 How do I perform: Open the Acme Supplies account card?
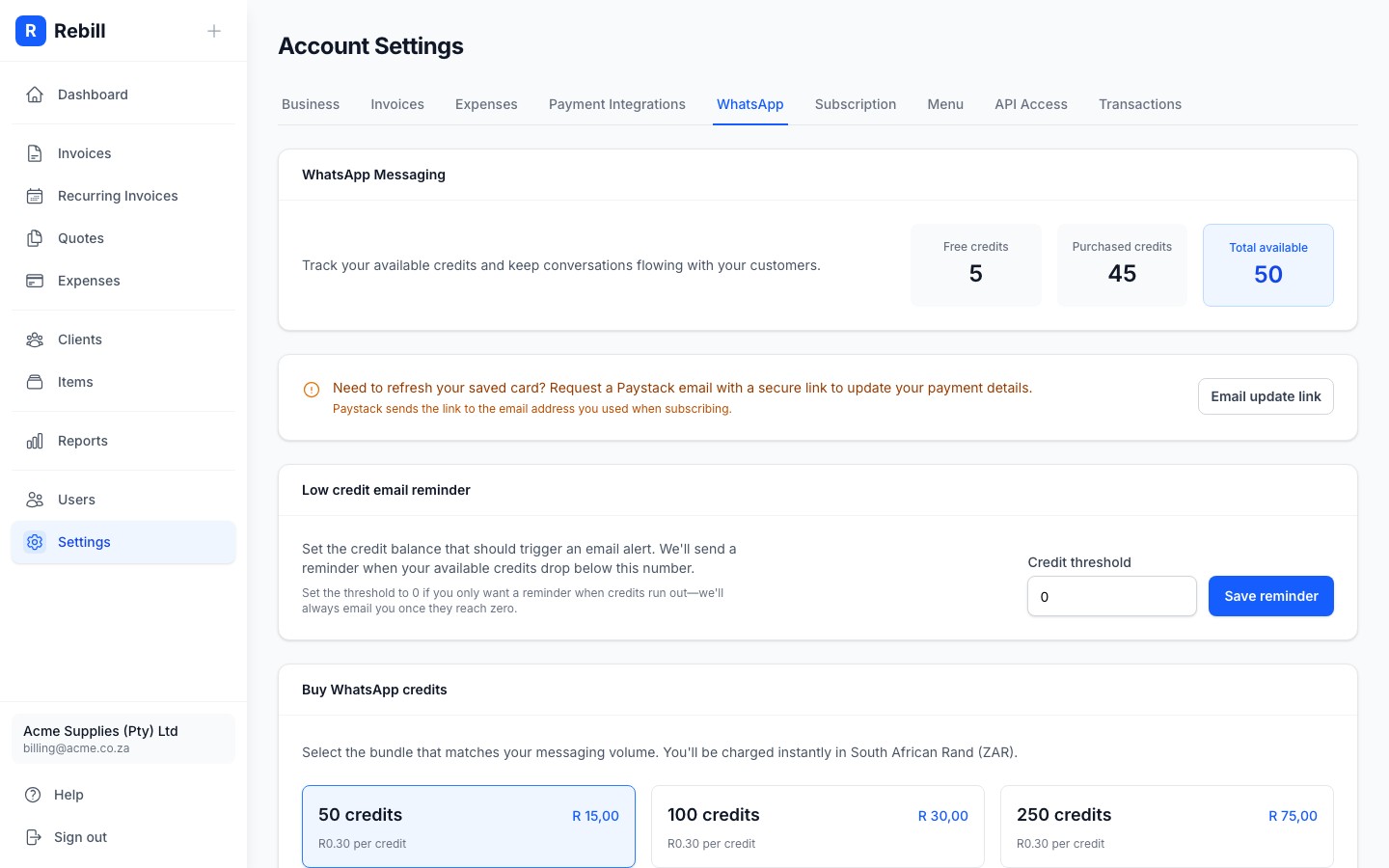[123, 739]
